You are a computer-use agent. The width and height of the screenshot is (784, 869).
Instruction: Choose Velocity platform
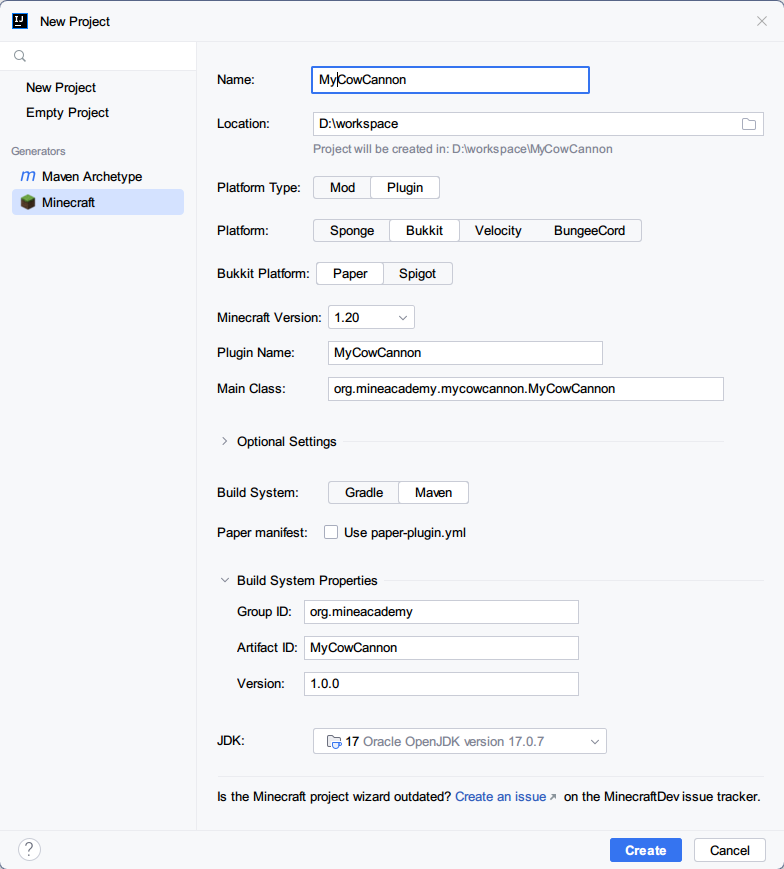pos(498,231)
